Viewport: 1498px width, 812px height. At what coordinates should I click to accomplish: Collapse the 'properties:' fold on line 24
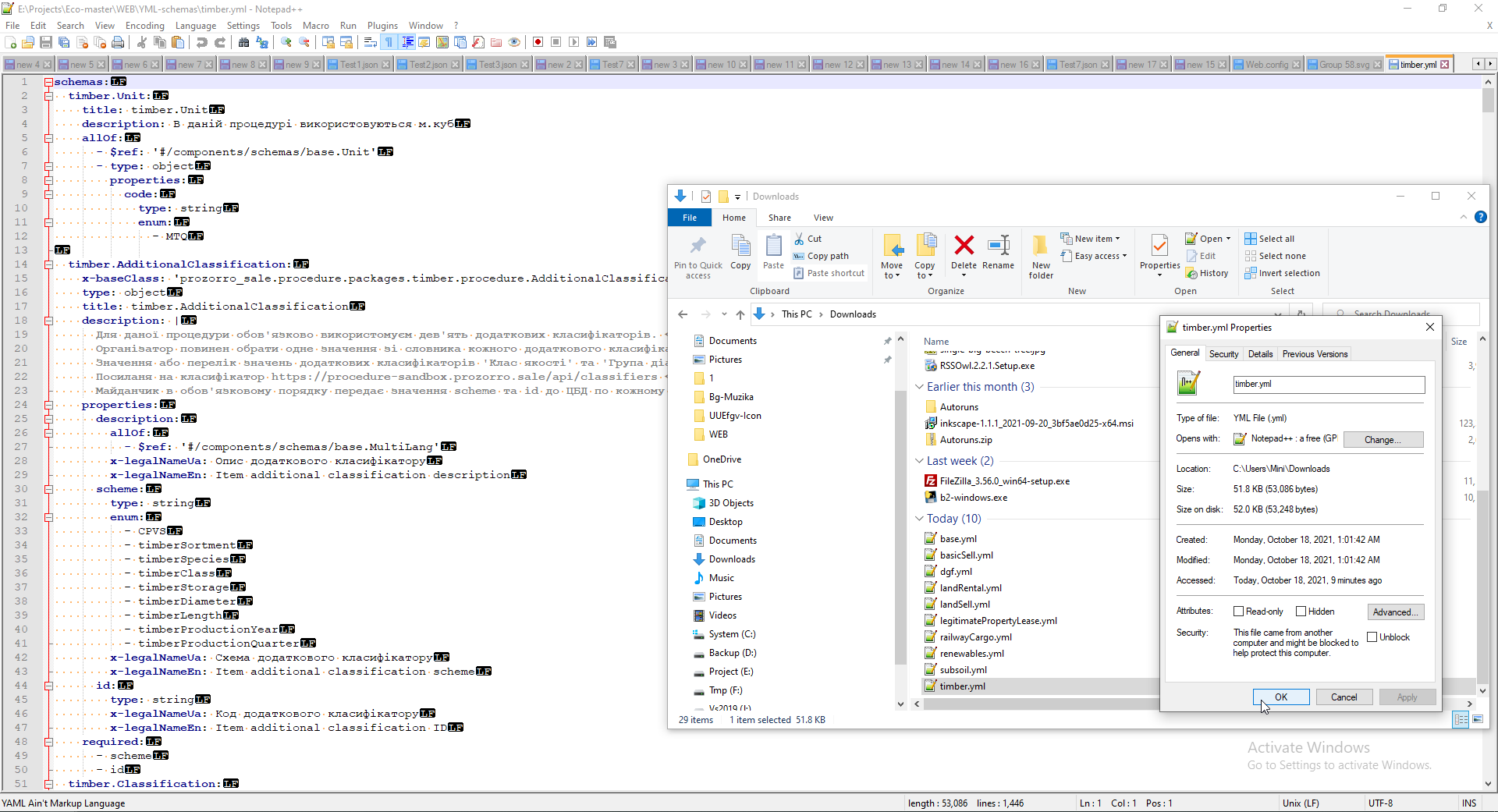click(48, 405)
